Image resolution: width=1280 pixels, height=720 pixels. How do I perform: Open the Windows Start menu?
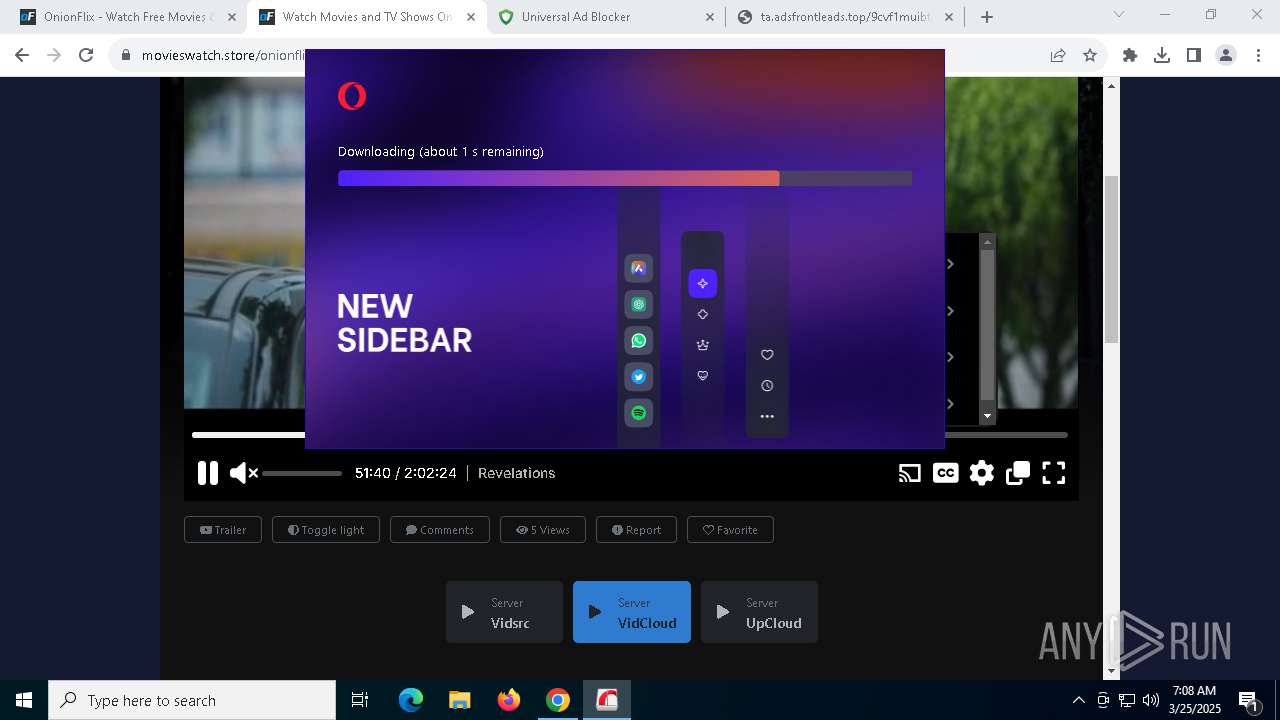click(x=24, y=700)
